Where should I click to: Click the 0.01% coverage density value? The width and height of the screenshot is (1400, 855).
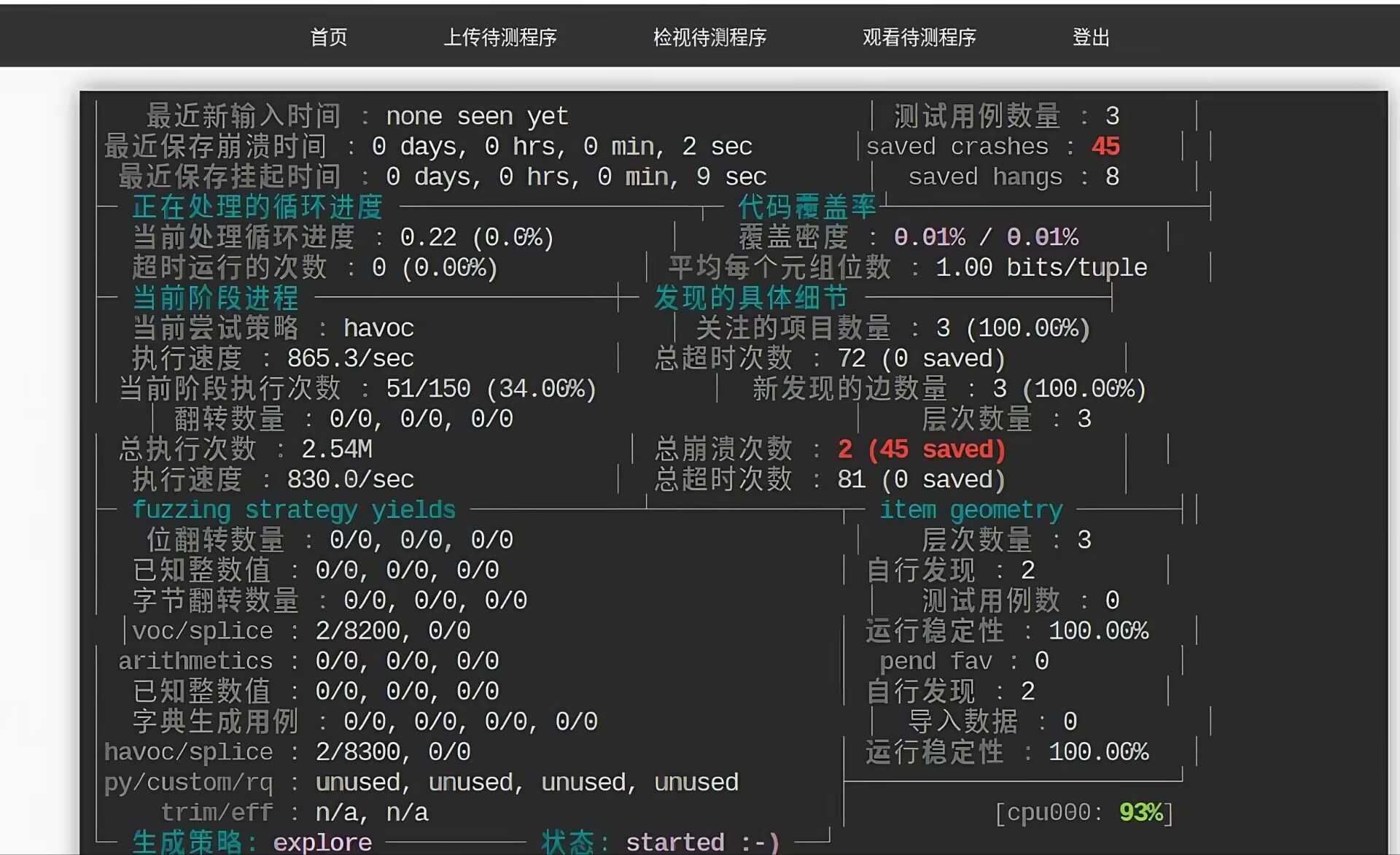click(x=930, y=237)
